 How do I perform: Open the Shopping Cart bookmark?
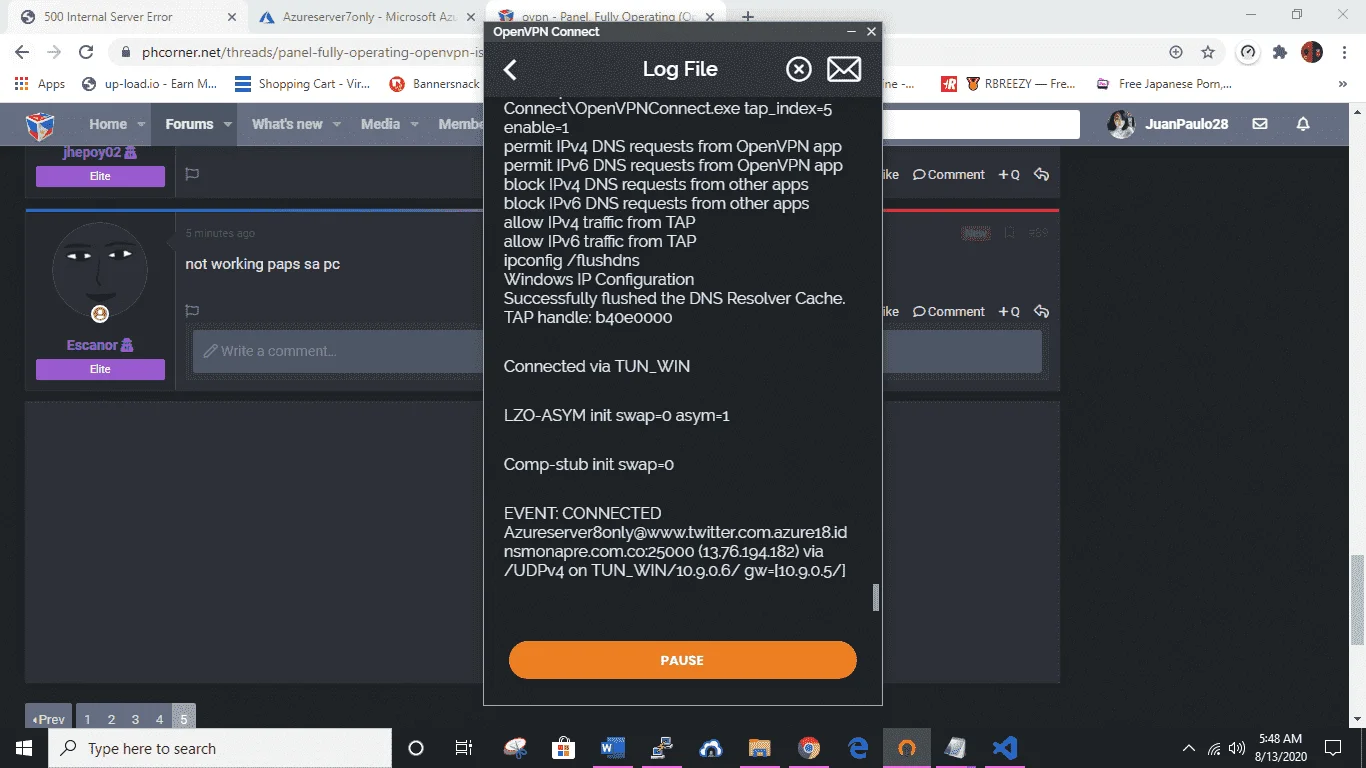click(304, 84)
